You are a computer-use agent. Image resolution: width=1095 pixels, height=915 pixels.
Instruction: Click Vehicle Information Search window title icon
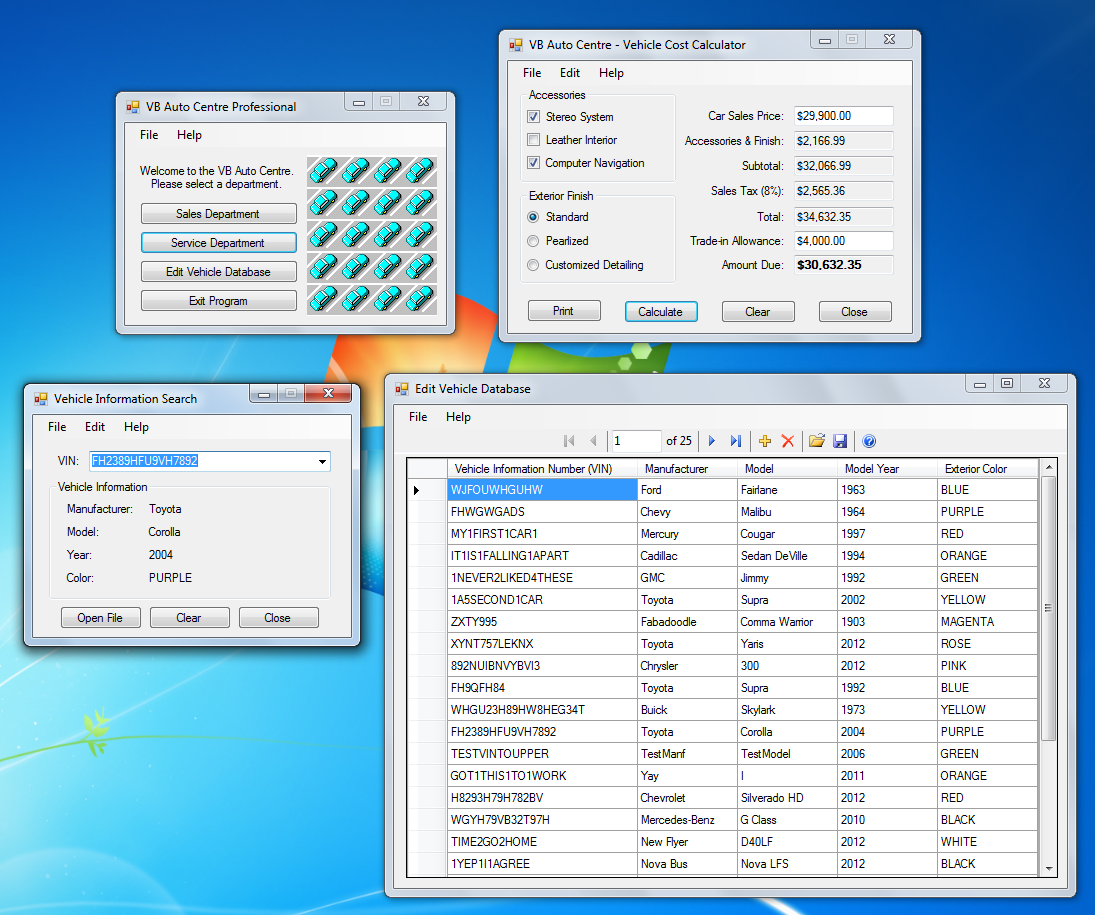click(41, 399)
